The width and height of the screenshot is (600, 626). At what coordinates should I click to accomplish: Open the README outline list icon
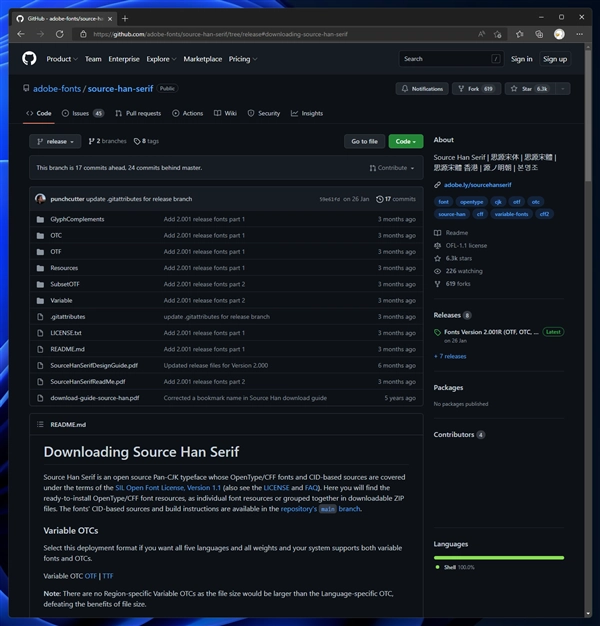click(x=40, y=424)
